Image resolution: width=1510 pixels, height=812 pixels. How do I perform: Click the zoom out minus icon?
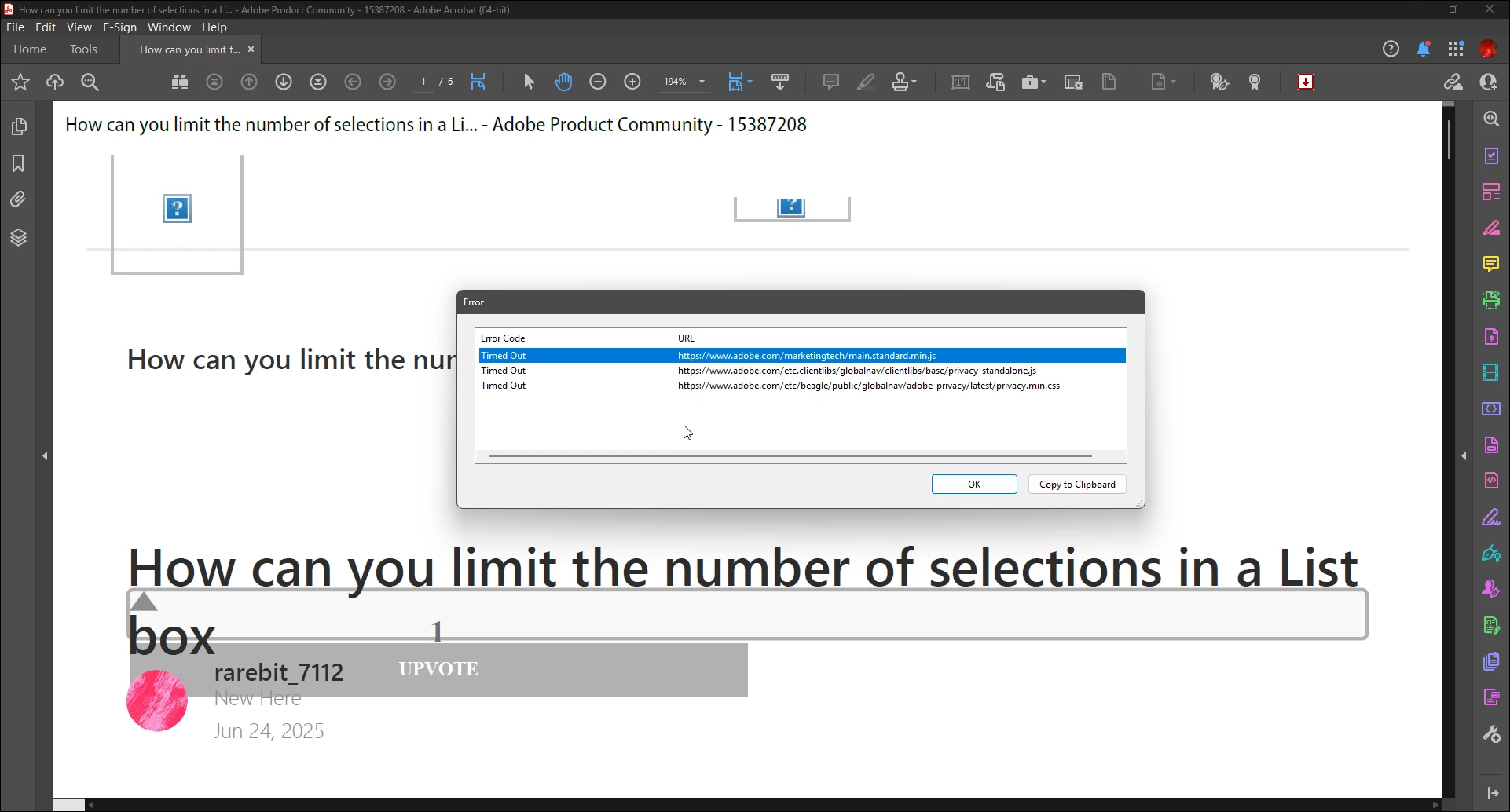(598, 82)
